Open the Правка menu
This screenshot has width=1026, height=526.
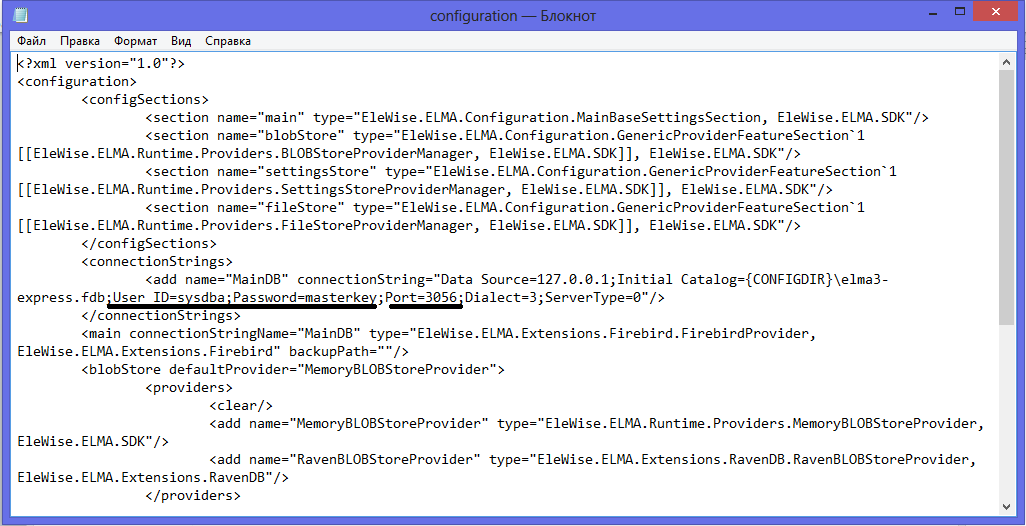click(80, 41)
